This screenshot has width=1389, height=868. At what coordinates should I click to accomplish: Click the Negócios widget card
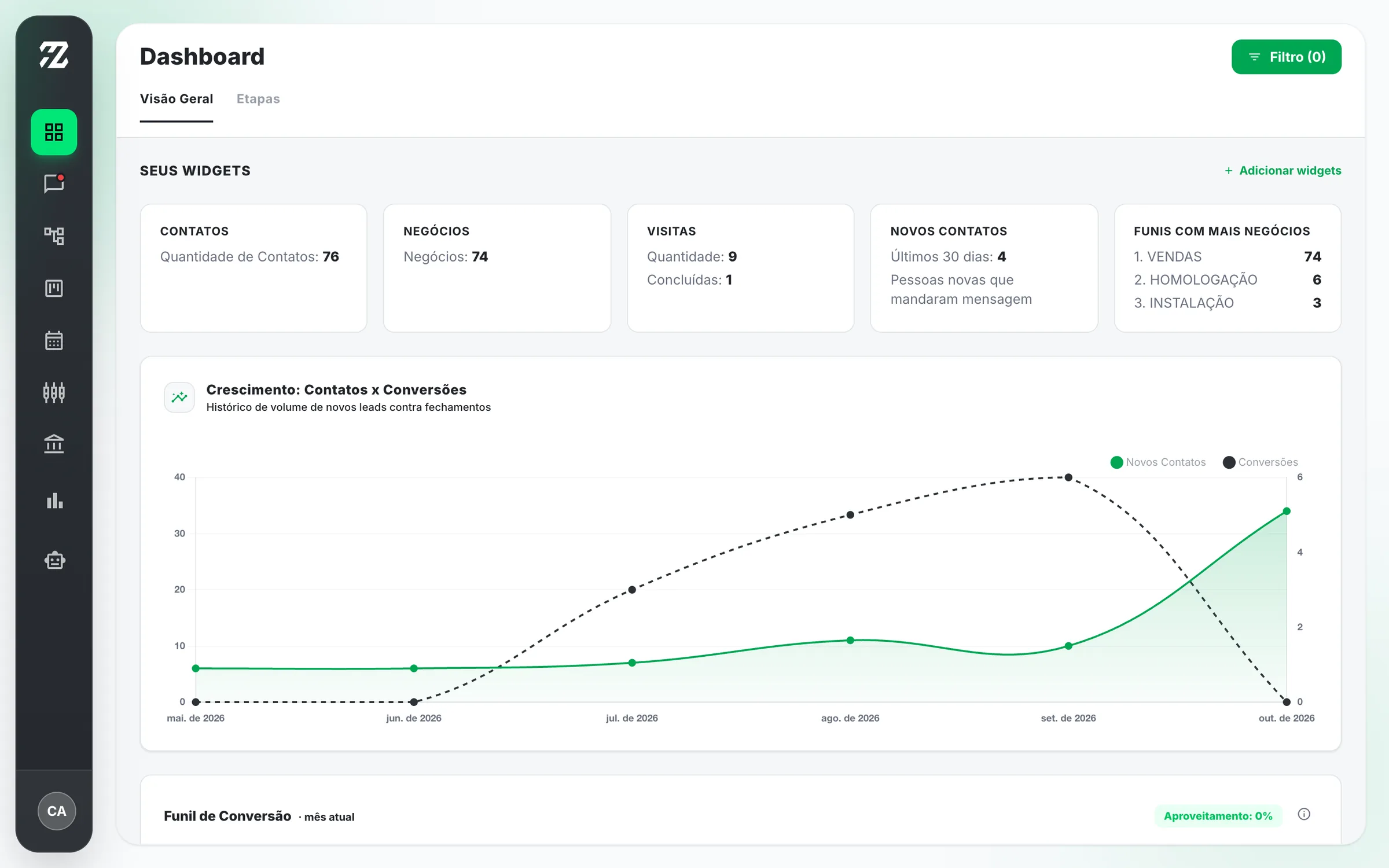[x=497, y=268]
